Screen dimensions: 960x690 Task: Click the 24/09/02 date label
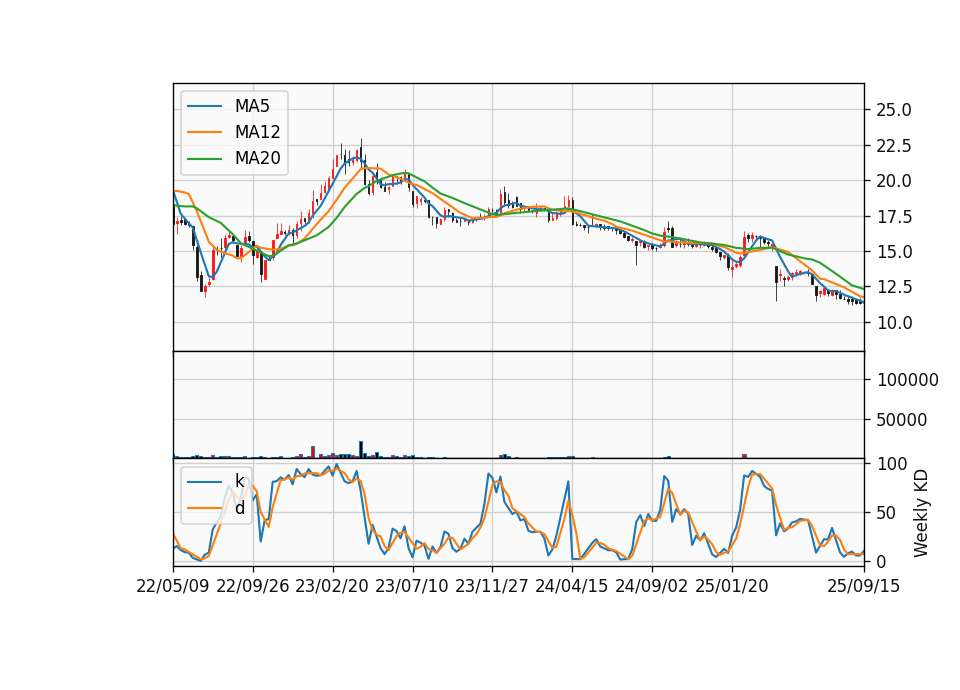(651, 586)
